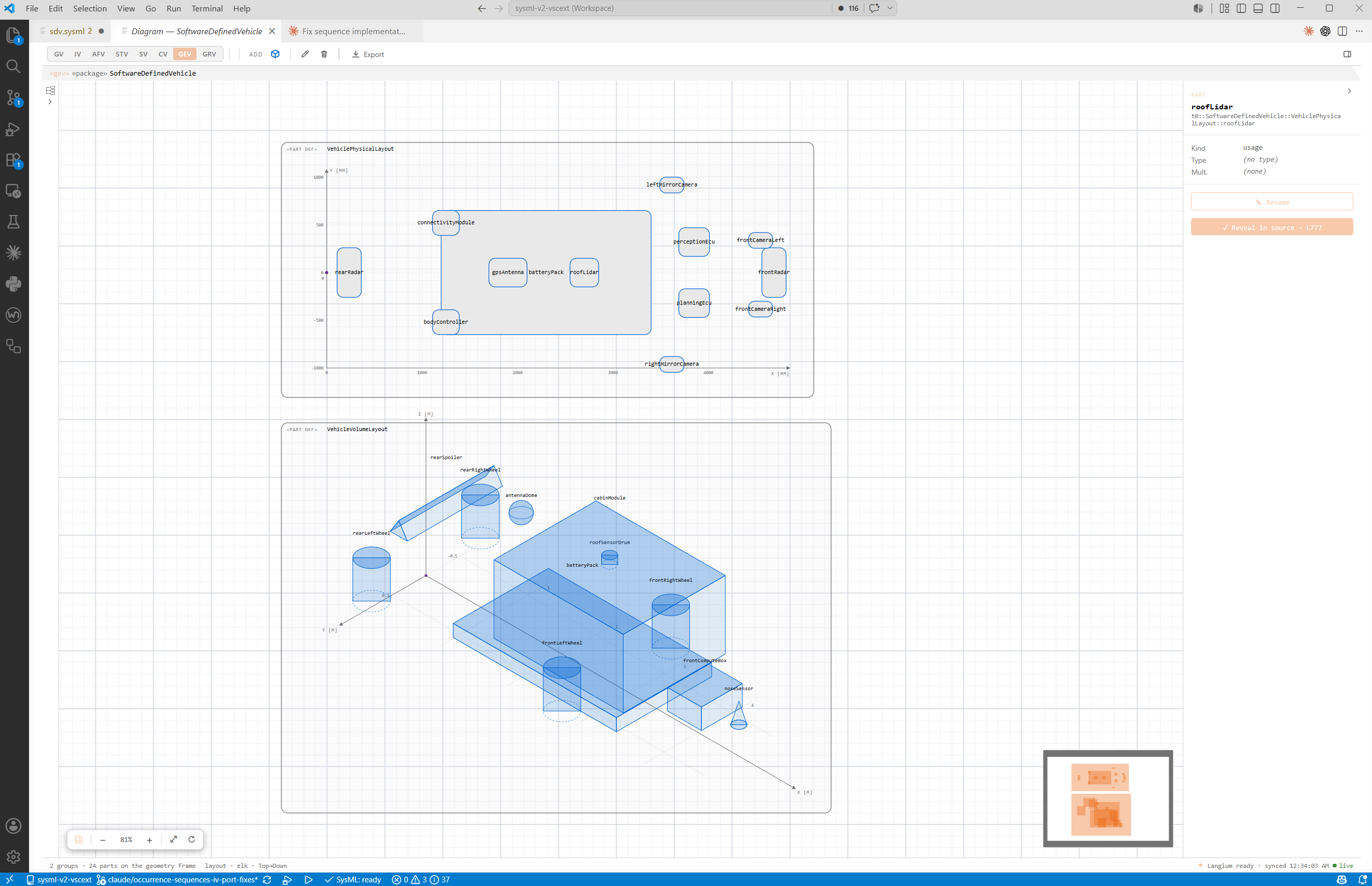This screenshot has height=886, width=1372.
Task: Switch to AFV view mode
Action: point(98,54)
